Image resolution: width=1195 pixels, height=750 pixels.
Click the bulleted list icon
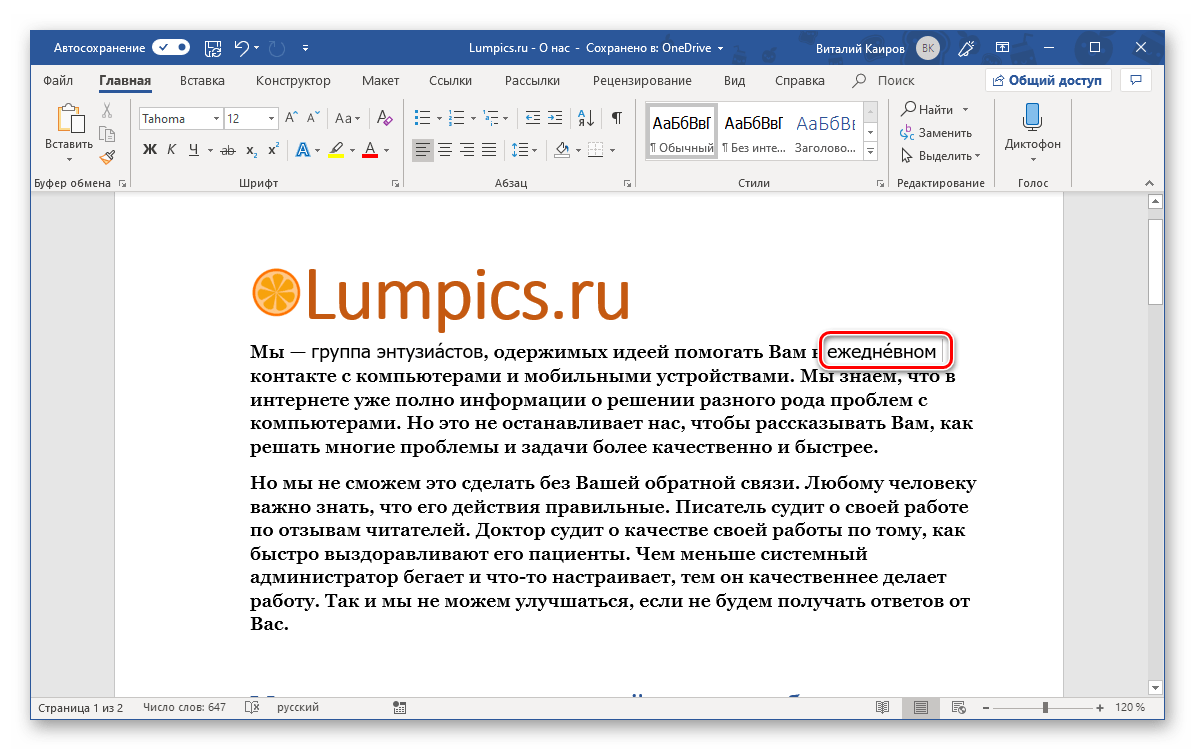pos(423,118)
